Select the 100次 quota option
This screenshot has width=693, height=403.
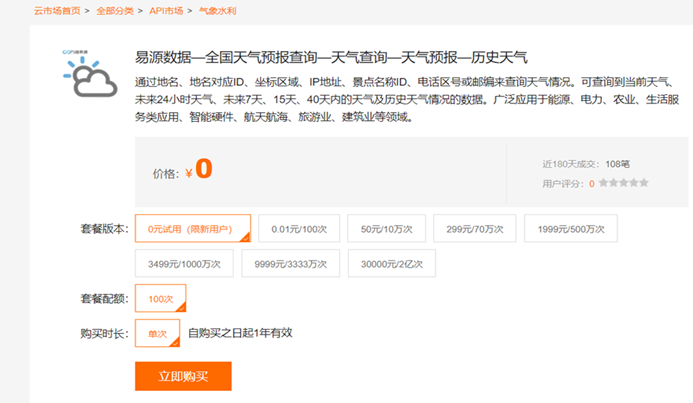click(160, 298)
